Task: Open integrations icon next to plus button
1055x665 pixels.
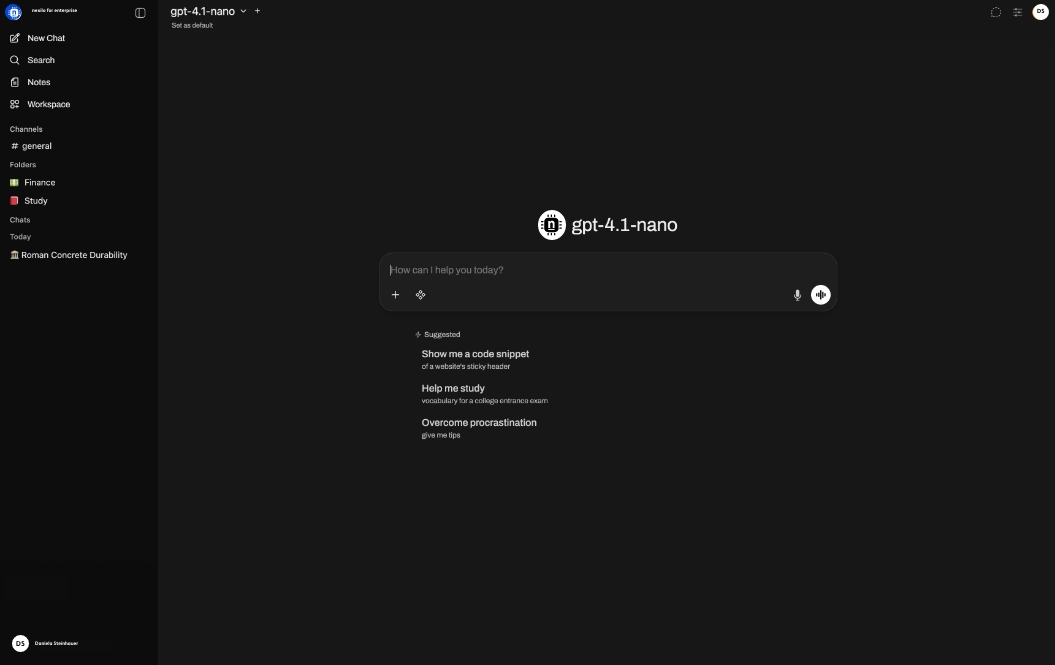Action: 421,295
